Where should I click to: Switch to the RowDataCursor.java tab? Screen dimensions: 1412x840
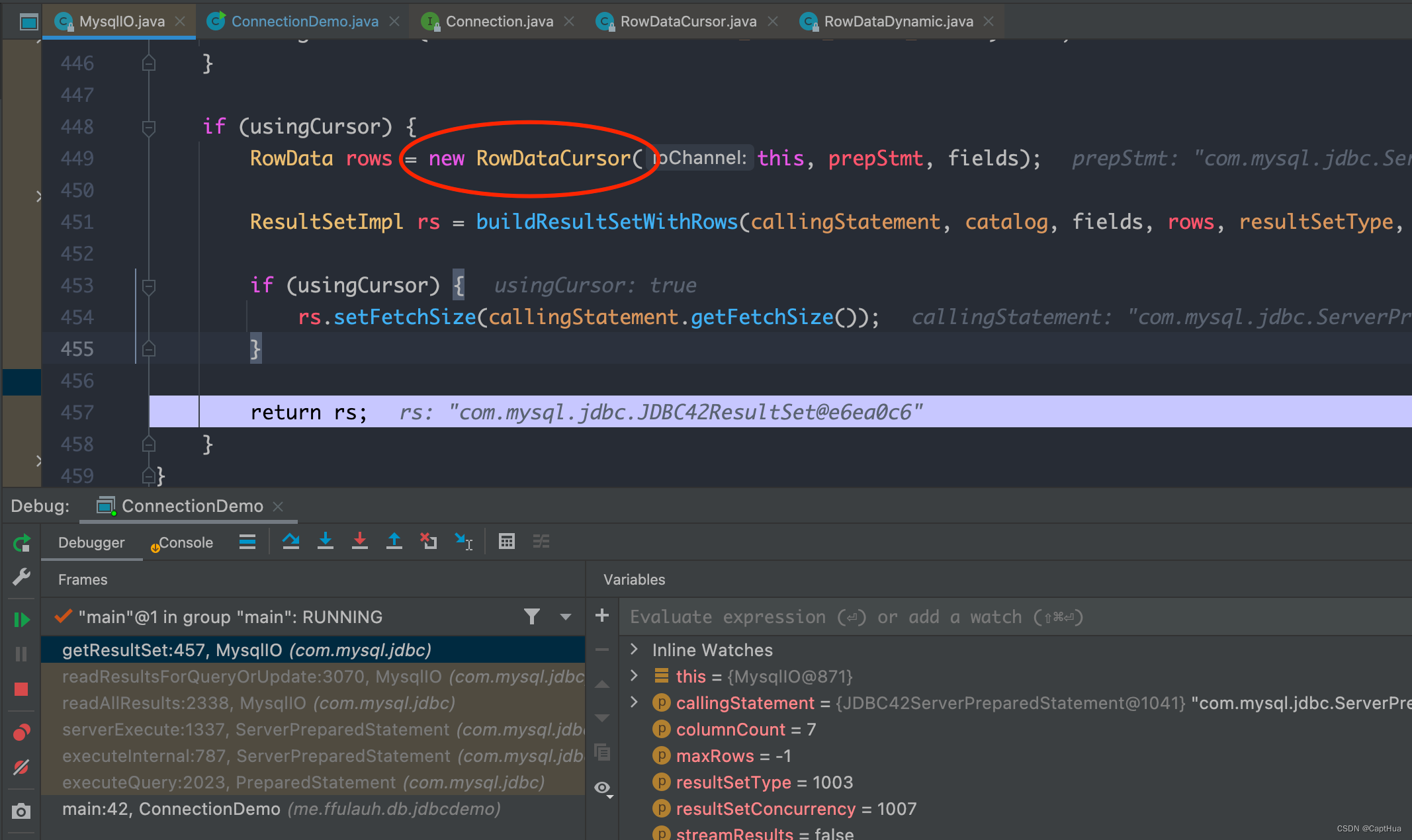(687, 21)
